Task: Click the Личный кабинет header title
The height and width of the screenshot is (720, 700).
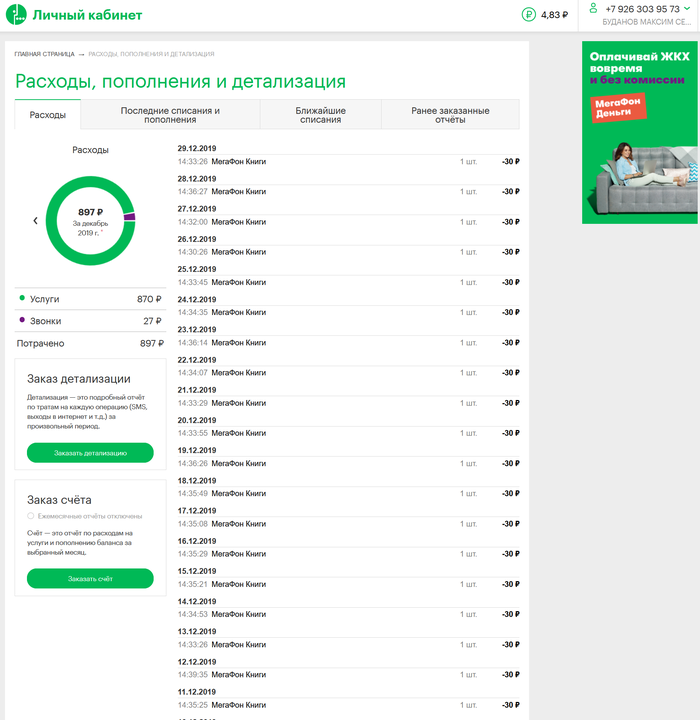Action: click(x=87, y=15)
